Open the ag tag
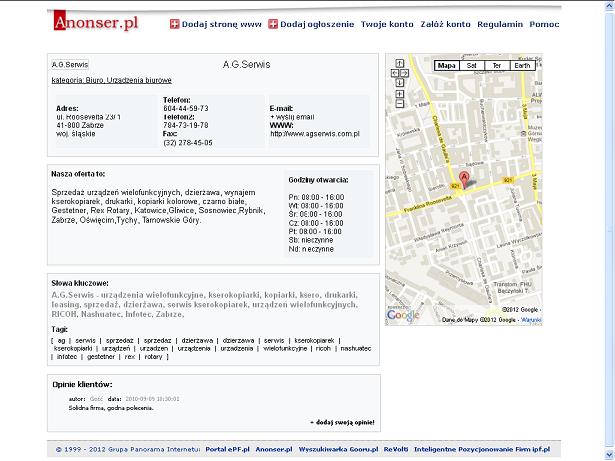This screenshot has height=461, width=615. coord(62,341)
